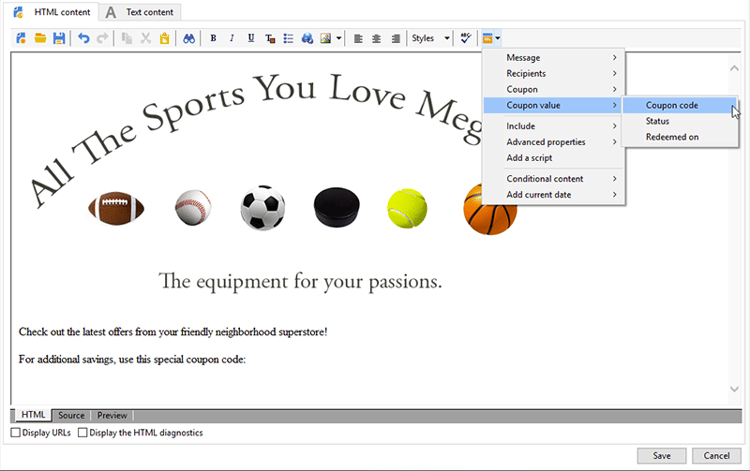Click the Undo arrow icon
750x471 pixels.
coord(84,38)
